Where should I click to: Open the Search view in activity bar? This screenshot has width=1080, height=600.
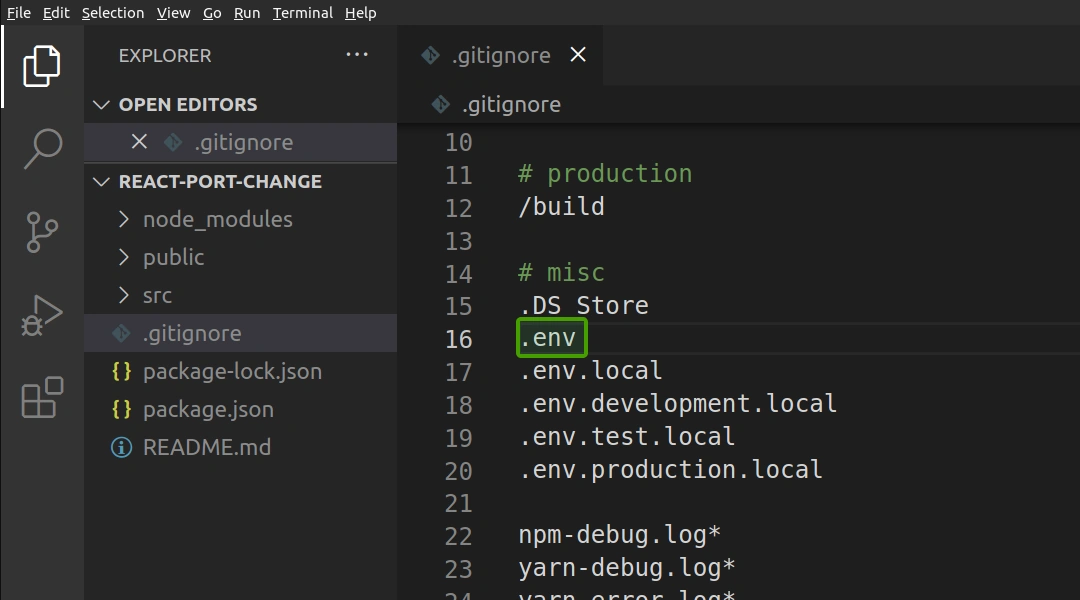coord(42,148)
